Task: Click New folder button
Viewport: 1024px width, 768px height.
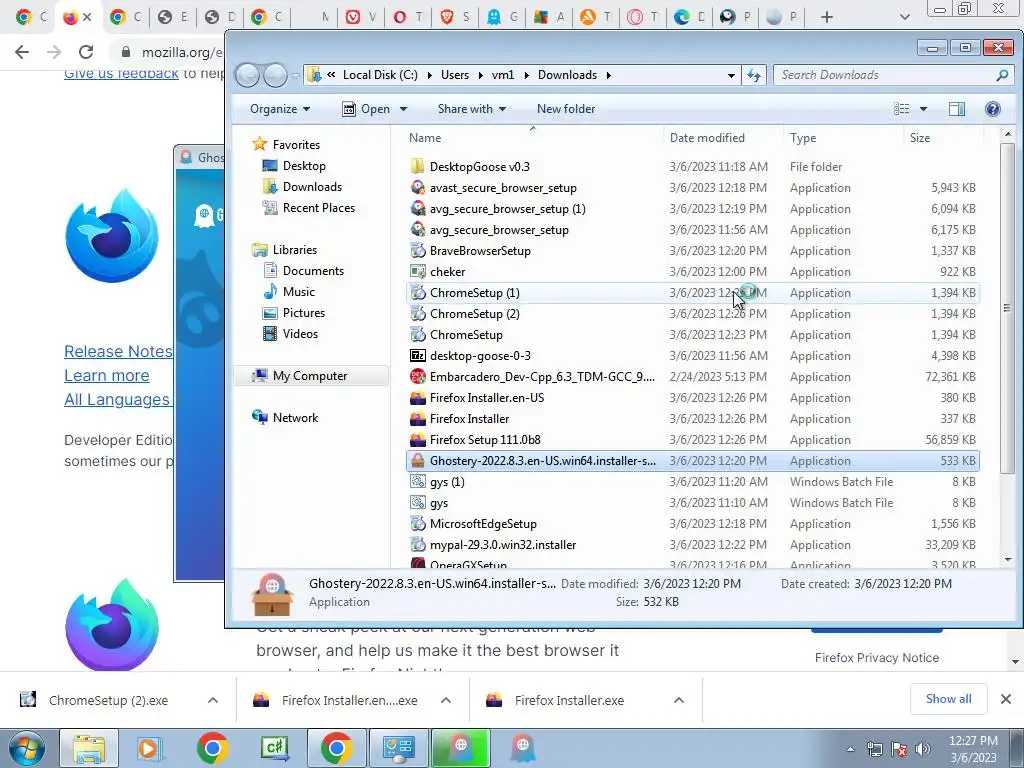Action: [566, 109]
